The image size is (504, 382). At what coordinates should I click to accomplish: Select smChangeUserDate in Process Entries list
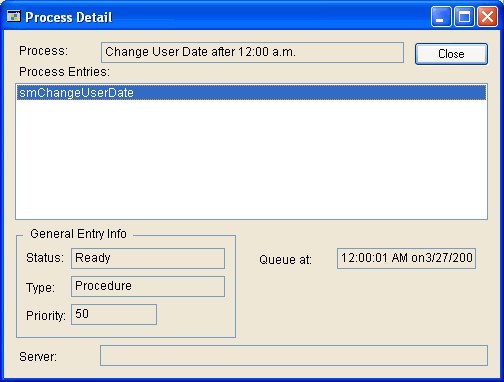click(252, 93)
